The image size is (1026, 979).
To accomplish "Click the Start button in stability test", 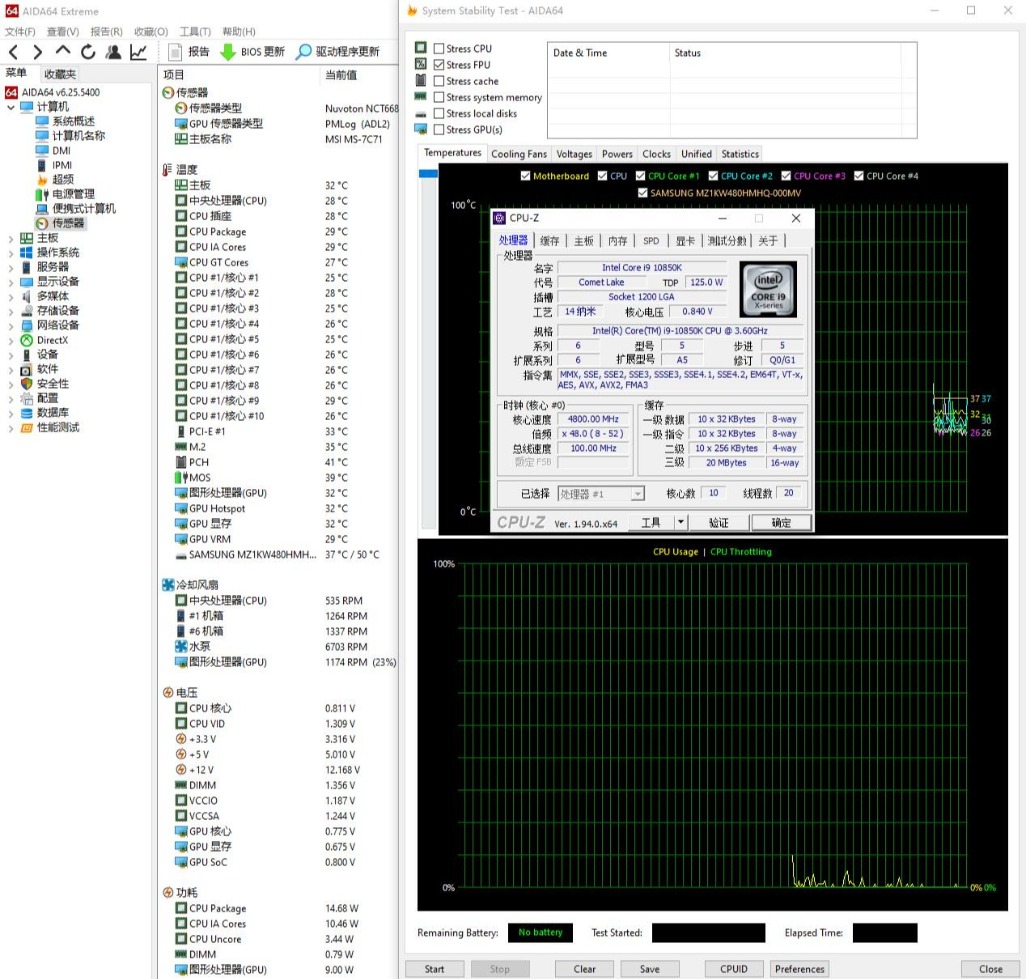I will click(x=434, y=968).
